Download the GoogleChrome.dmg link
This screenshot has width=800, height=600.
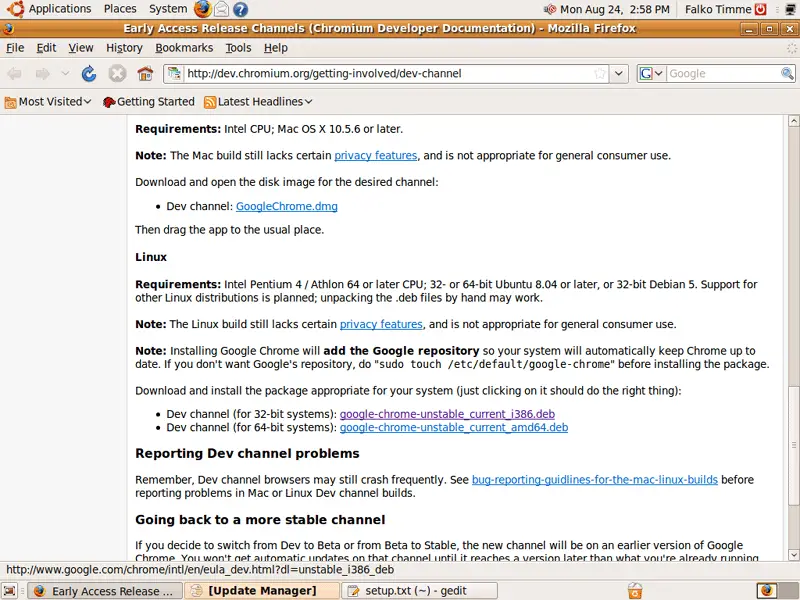[286, 207]
